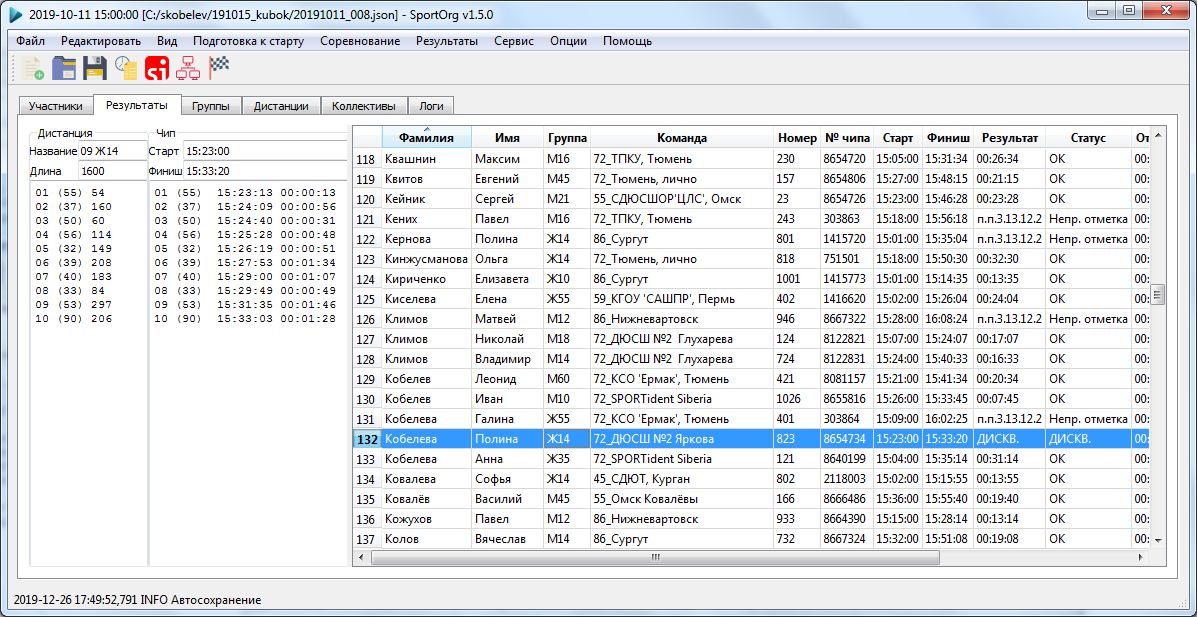
Task: Sort by the Команда column header
Action: pyautogui.click(x=681, y=138)
